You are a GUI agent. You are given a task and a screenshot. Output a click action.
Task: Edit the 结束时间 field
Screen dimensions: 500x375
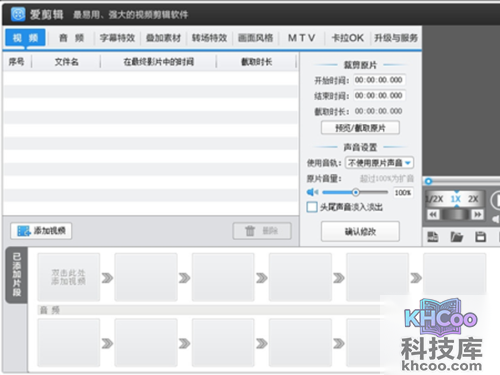379,96
